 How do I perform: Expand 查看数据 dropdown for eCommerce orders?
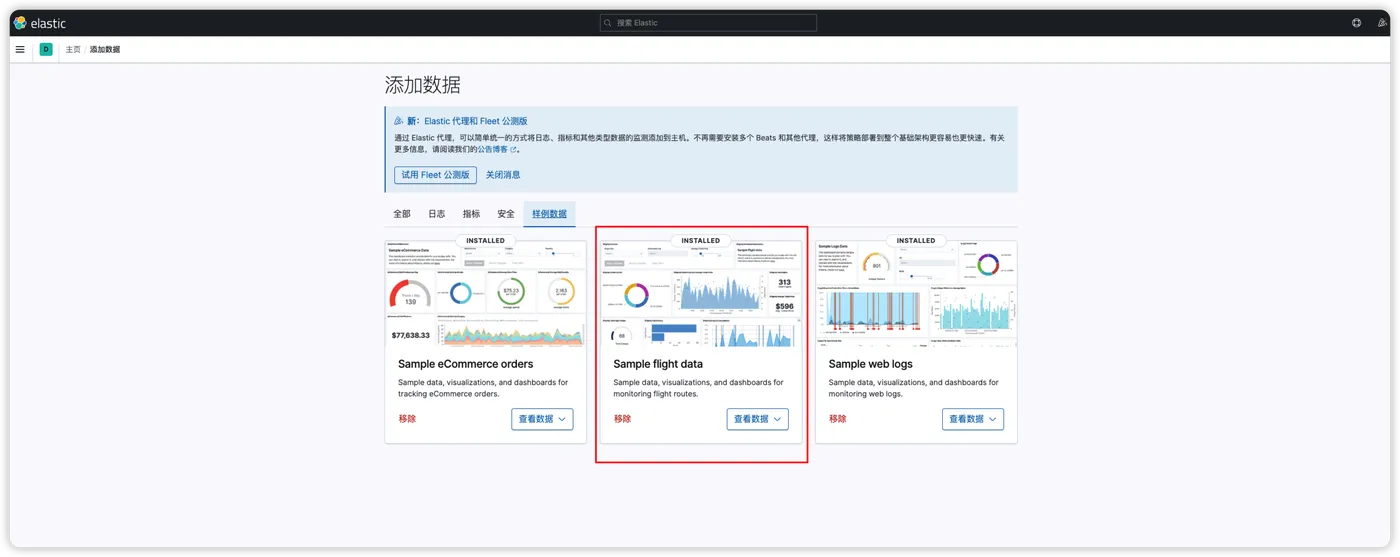542,419
